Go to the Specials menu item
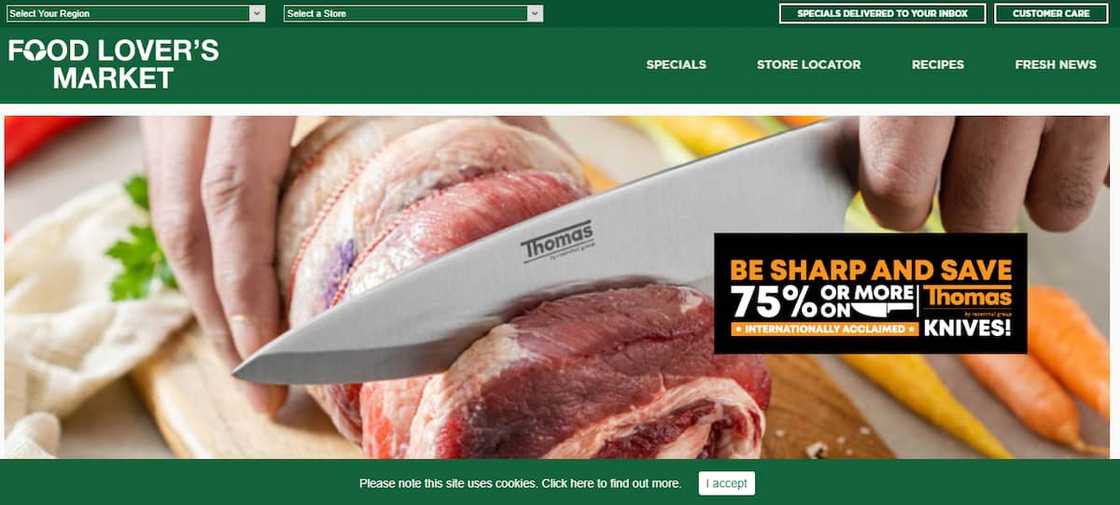The image size is (1120, 505). [x=676, y=64]
